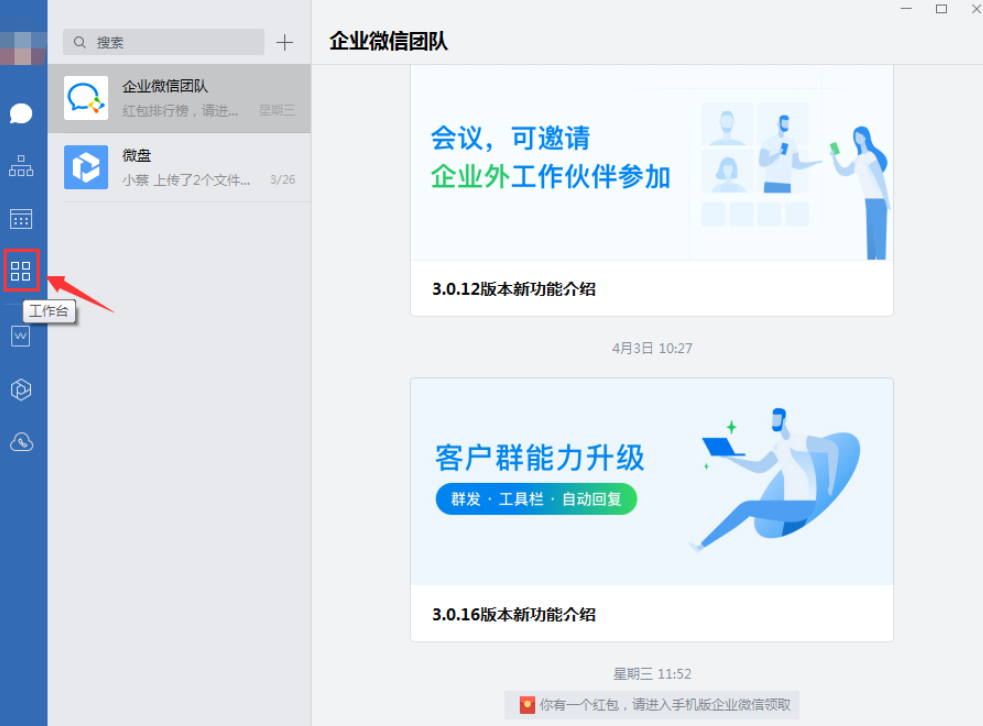Click the red packet notification message
Screen dimensions: 983x726
(x=652, y=705)
